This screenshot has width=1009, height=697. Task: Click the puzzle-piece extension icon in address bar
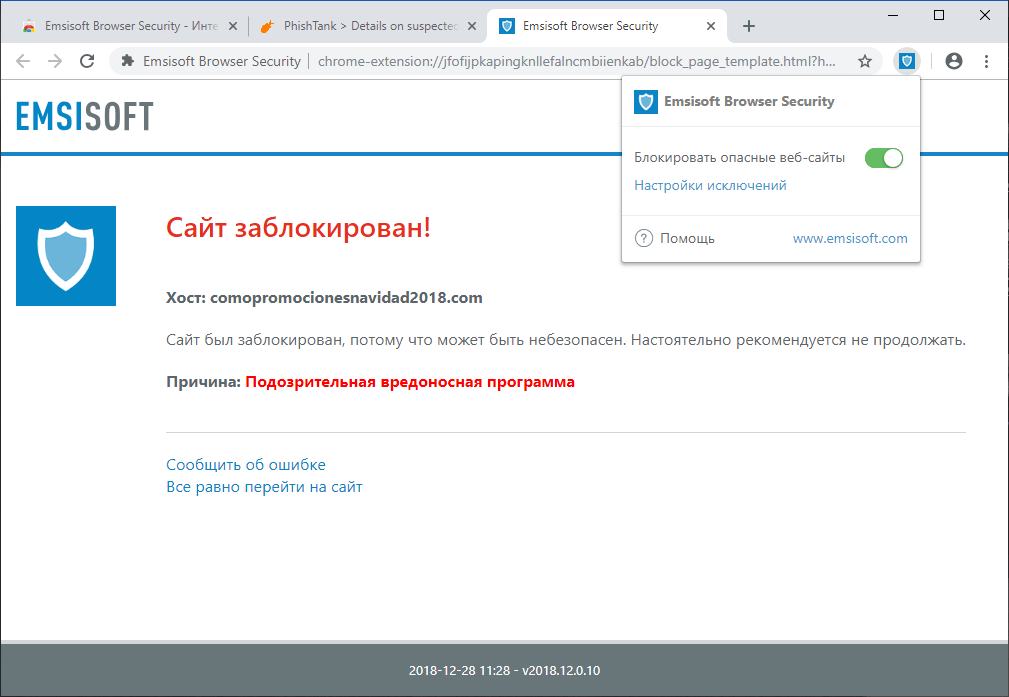tap(128, 61)
